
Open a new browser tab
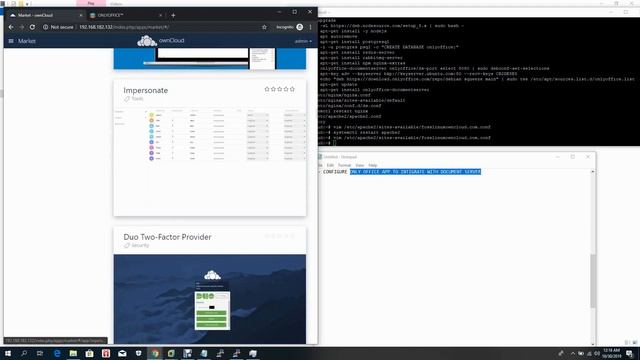coord(173,15)
